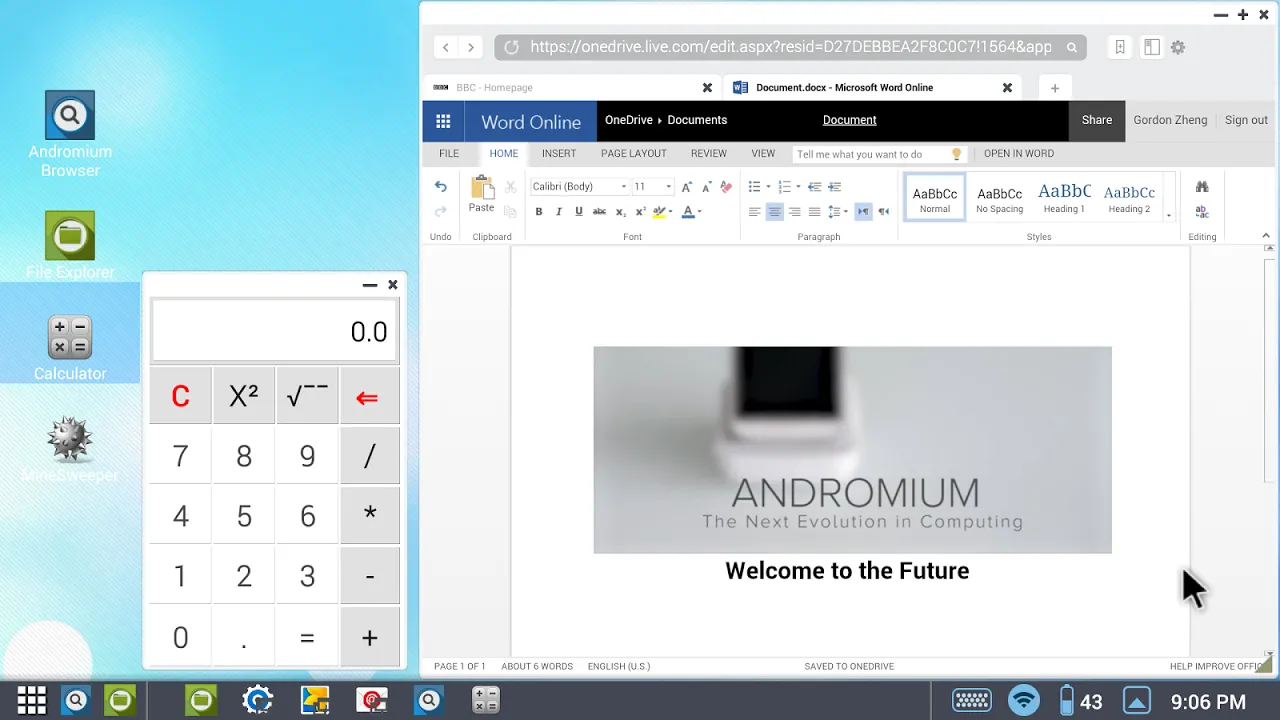This screenshot has height=720, width=1280.
Task: Toggle Underline formatting
Action: coord(579,212)
